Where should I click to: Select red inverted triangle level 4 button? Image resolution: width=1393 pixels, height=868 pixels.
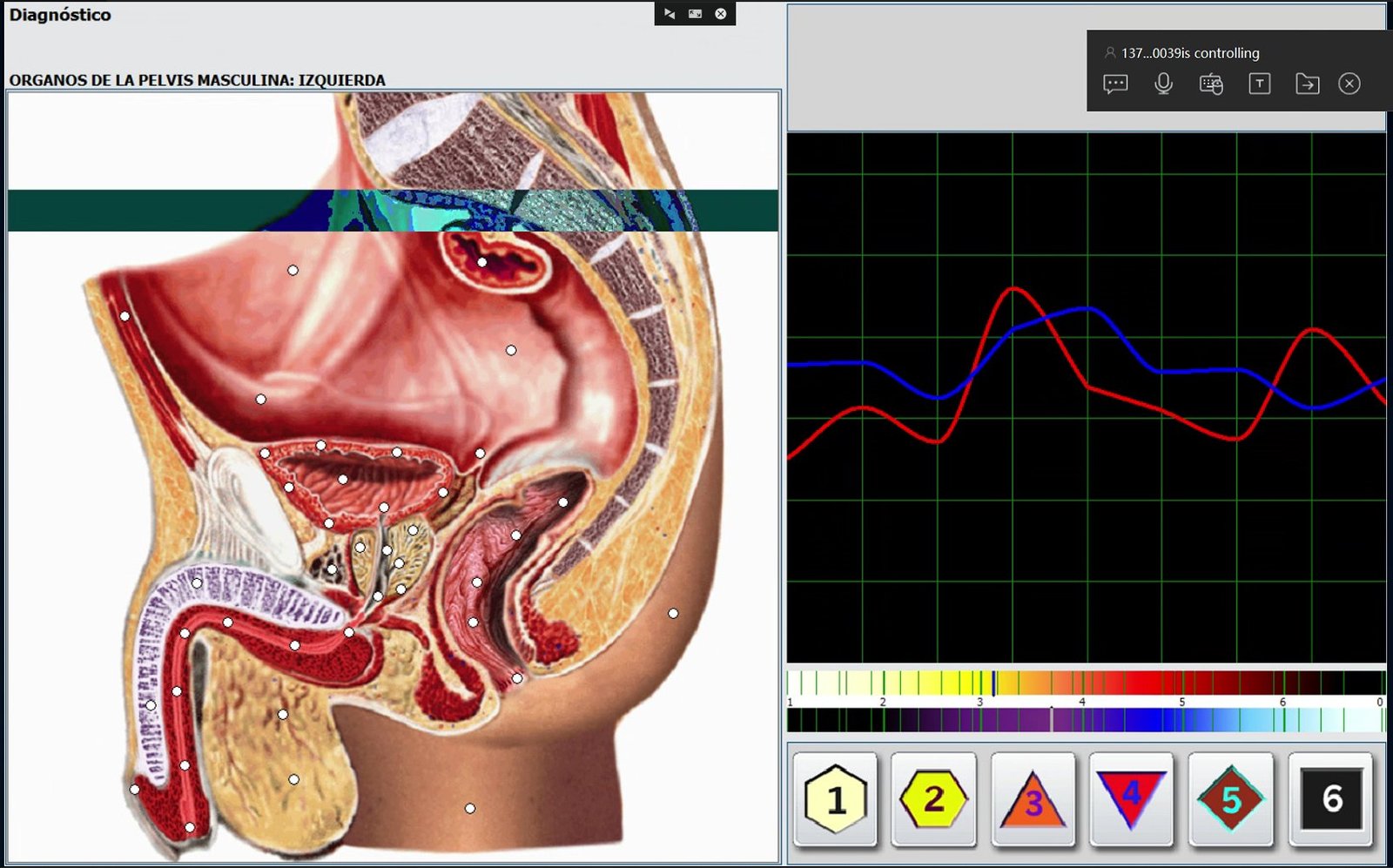pyautogui.click(x=1131, y=799)
